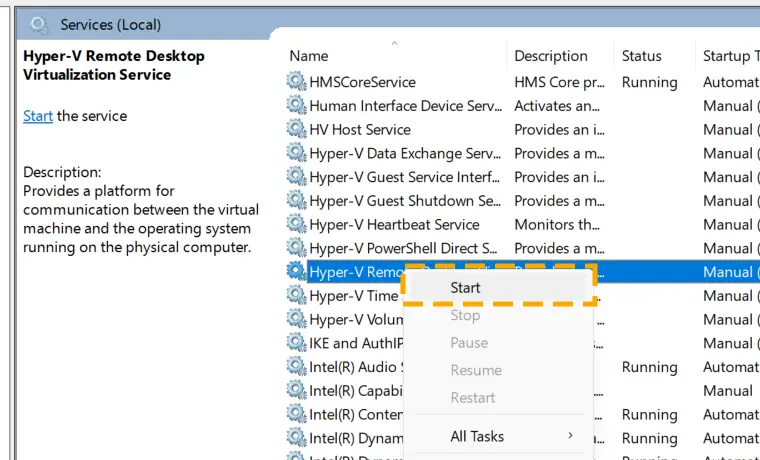Sort services by the Startup Type column

[728, 56]
